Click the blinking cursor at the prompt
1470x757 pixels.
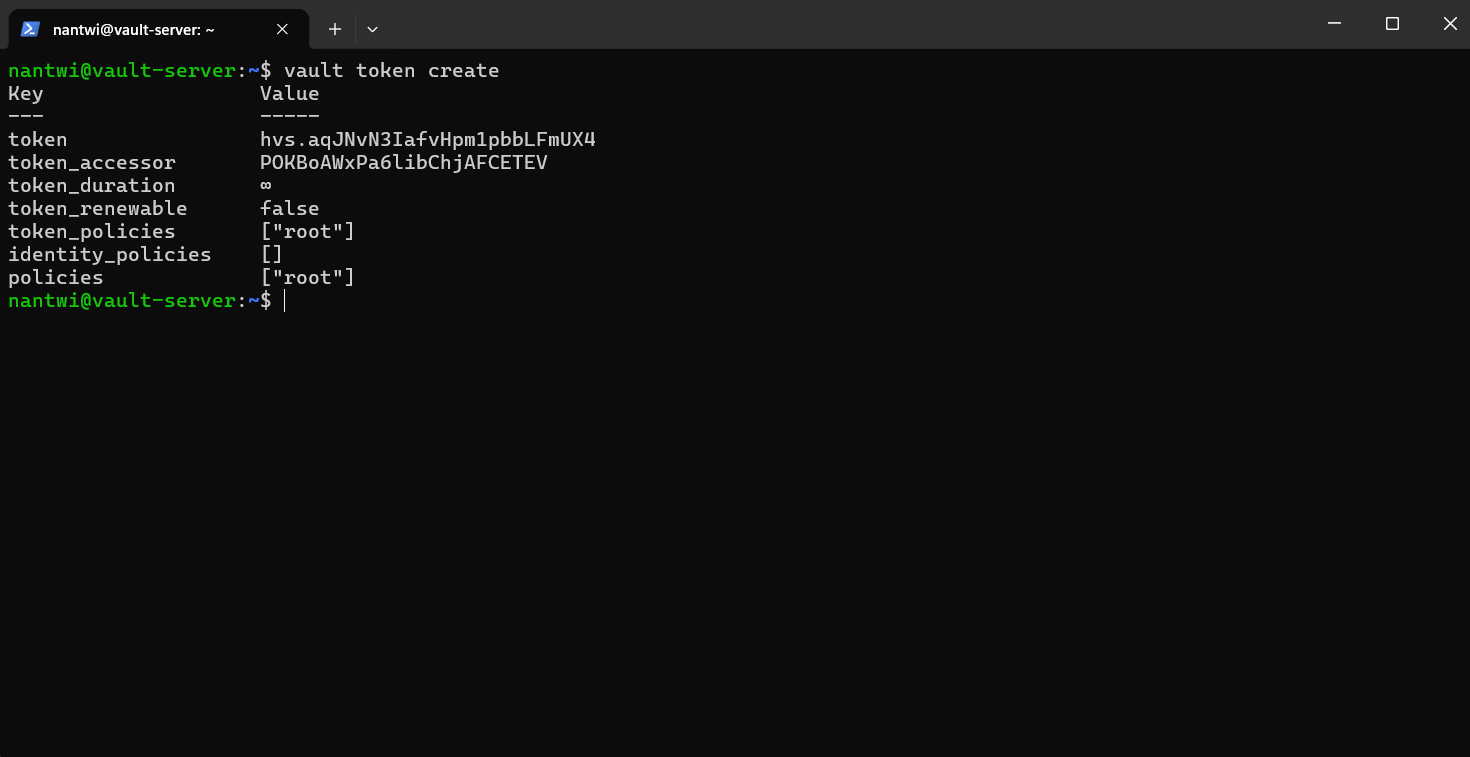point(284,301)
